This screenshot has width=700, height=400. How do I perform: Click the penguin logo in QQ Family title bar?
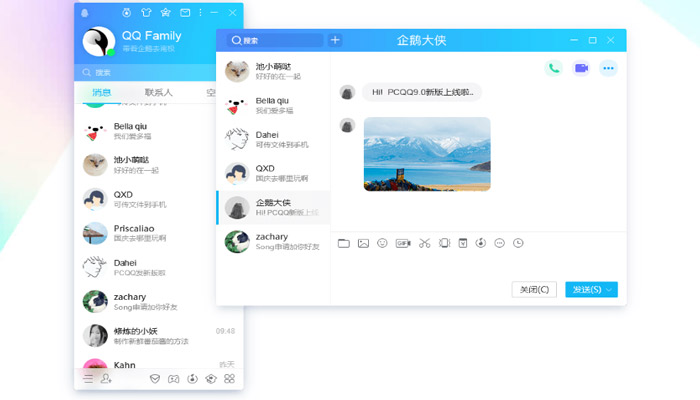click(x=85, y=12)
